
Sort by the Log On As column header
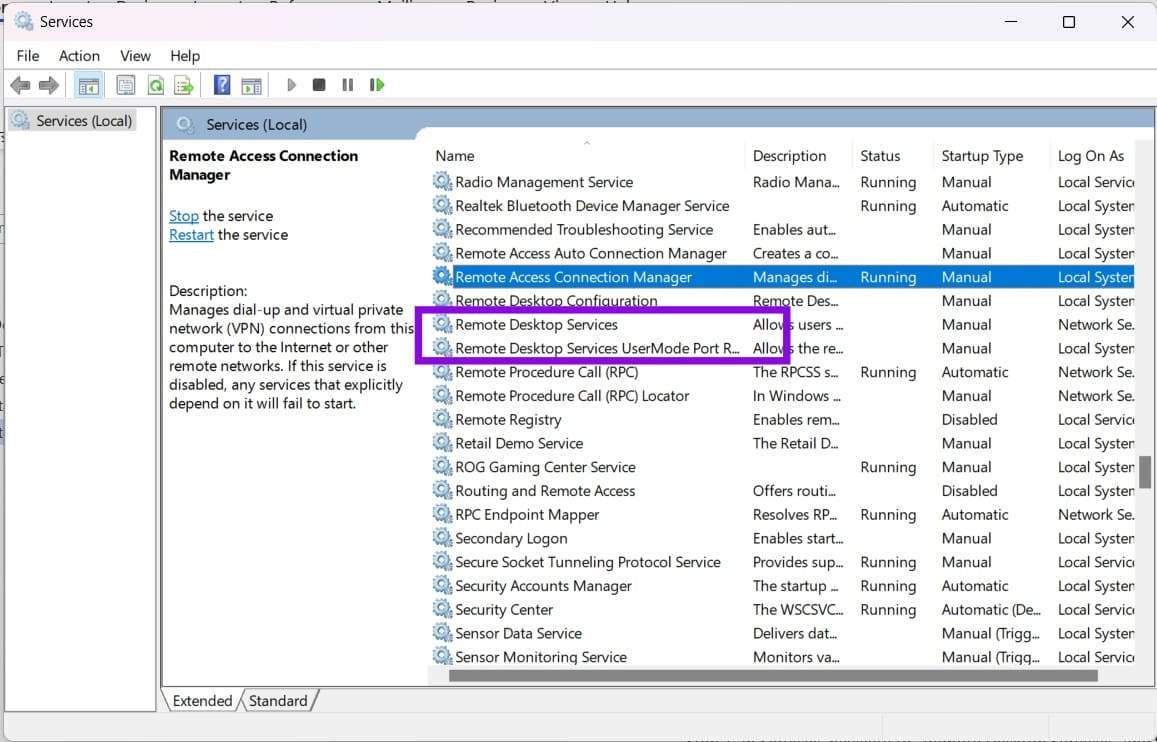pyautogui.click(x=1092, y=156)
